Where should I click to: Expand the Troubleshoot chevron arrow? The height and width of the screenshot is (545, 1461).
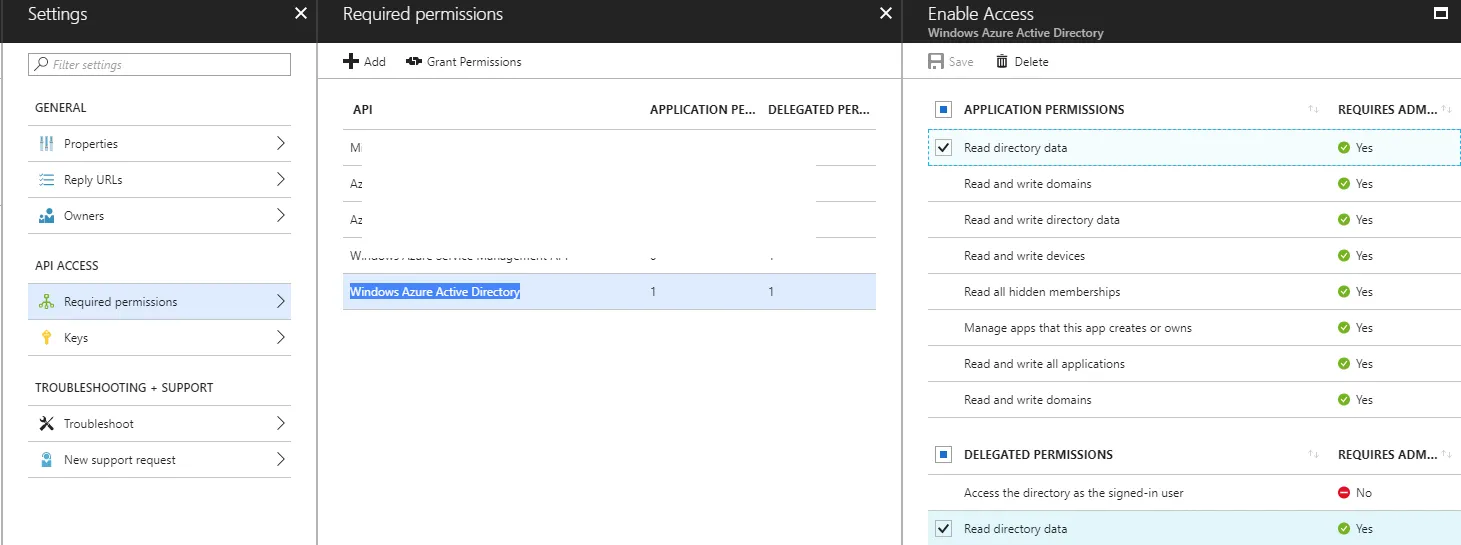click(280, 424)
